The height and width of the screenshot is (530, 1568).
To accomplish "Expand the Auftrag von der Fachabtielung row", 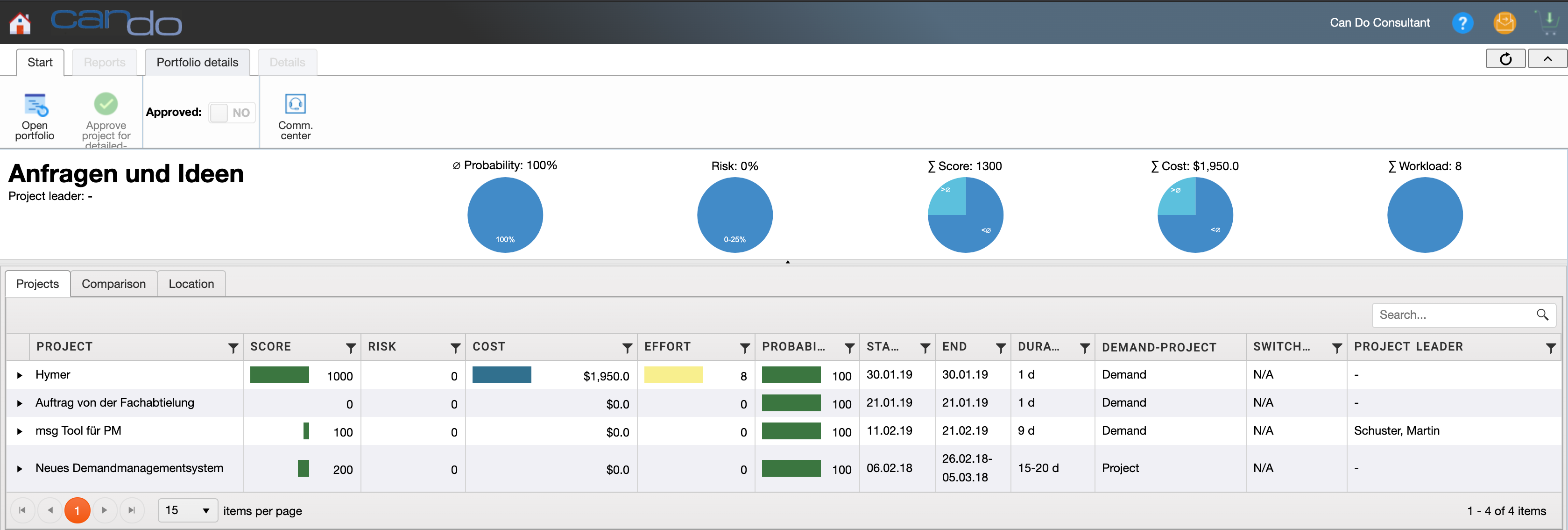I will coord(20,403).
